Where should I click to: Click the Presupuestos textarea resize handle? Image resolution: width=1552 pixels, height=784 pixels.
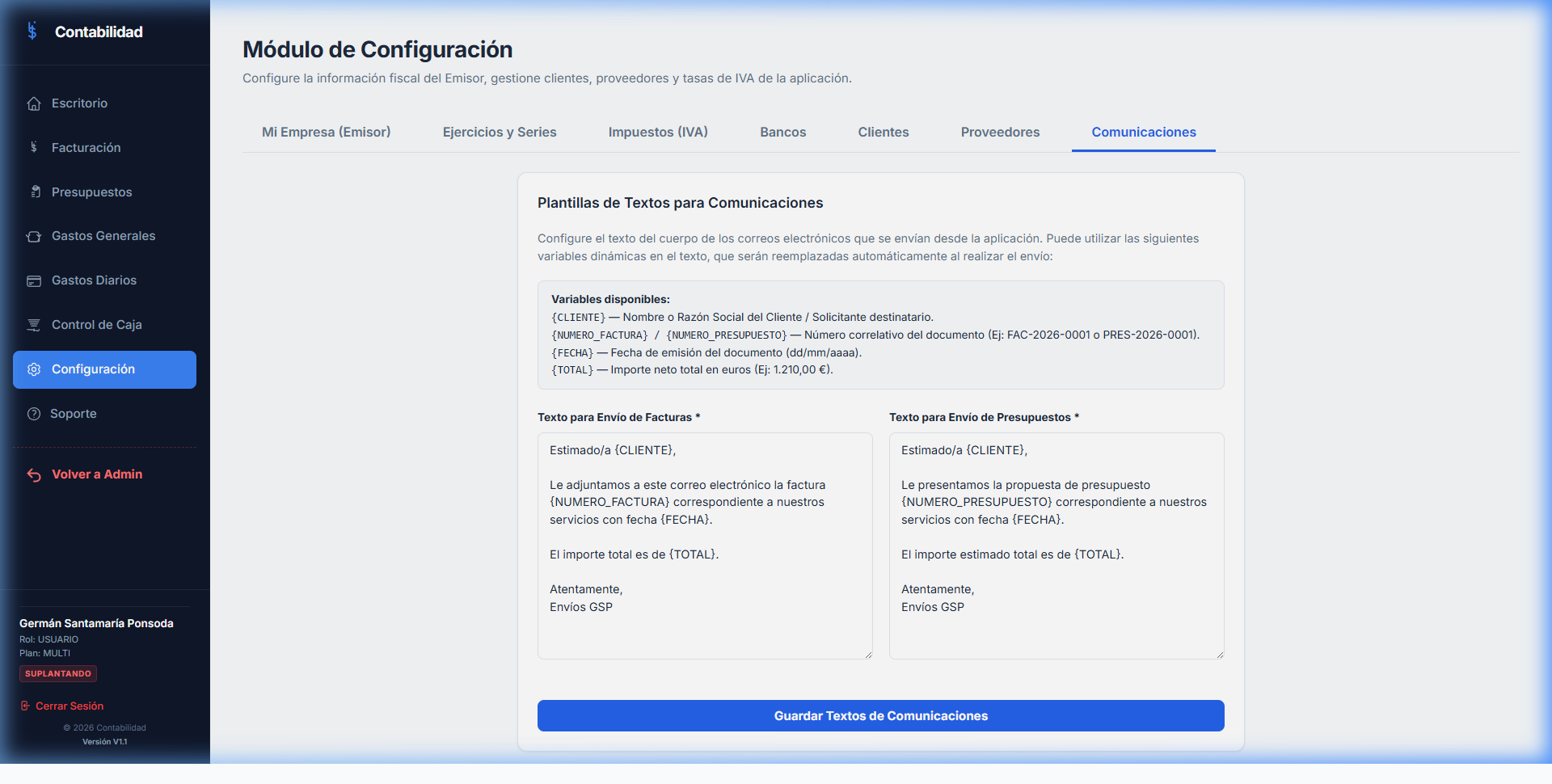tap(1220, 655)
